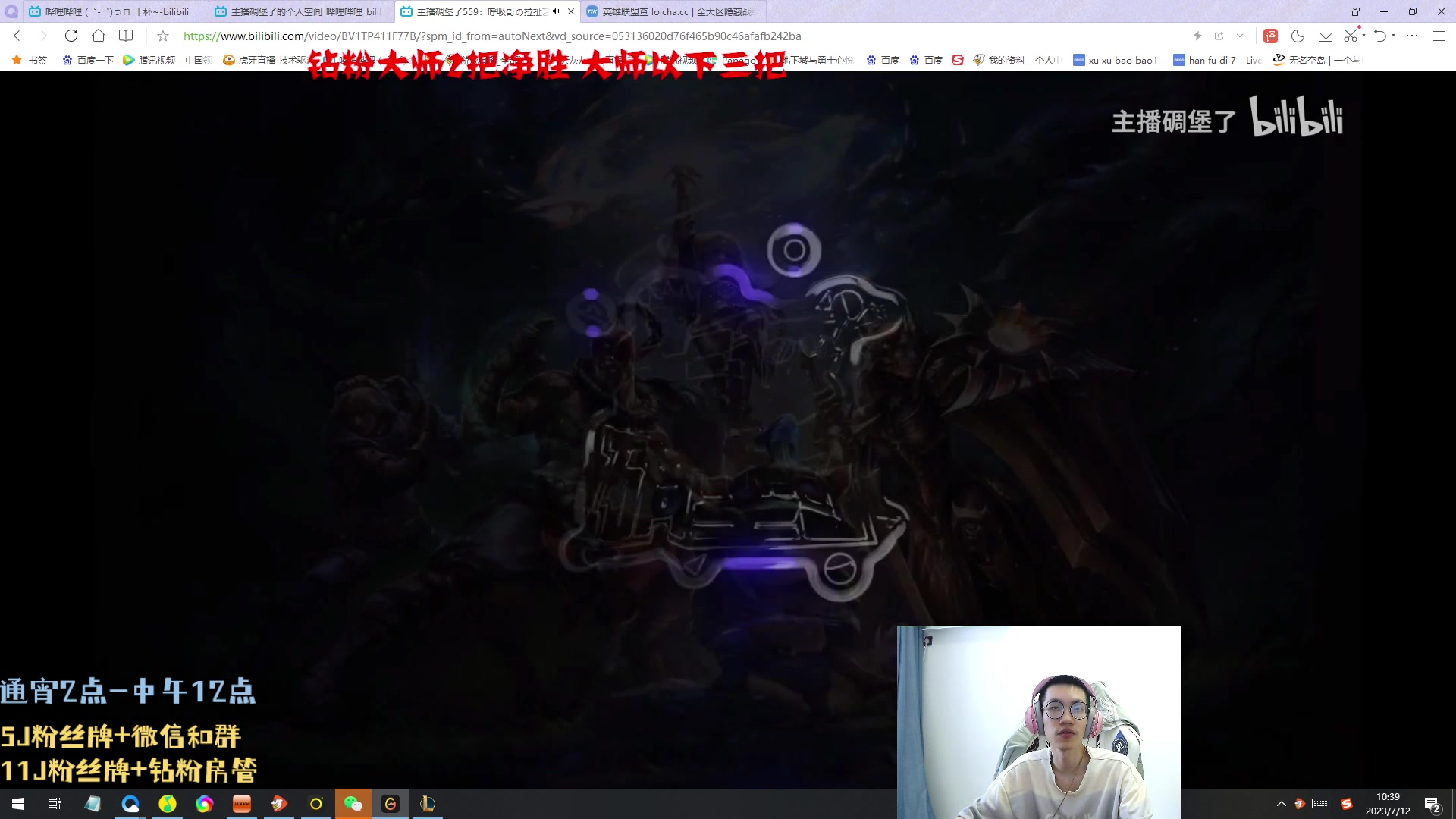Open the downloads arrow icon
Viewport: 1456px width, 819px height.
[1326, 36]
